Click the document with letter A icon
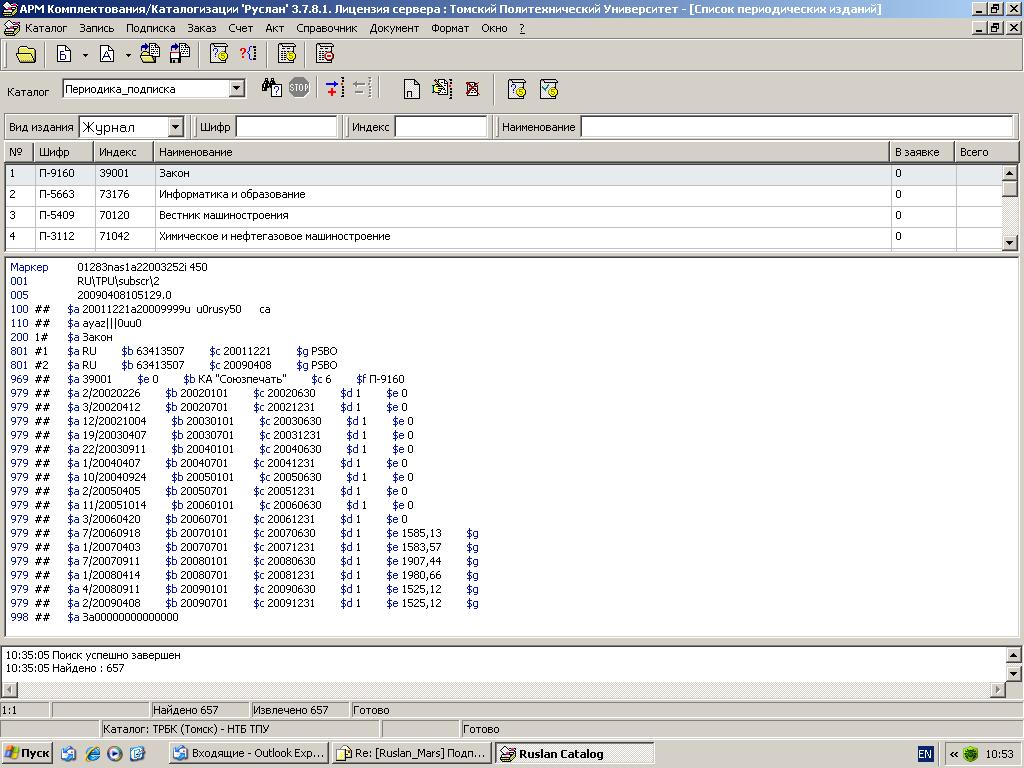 coord(105,54)
